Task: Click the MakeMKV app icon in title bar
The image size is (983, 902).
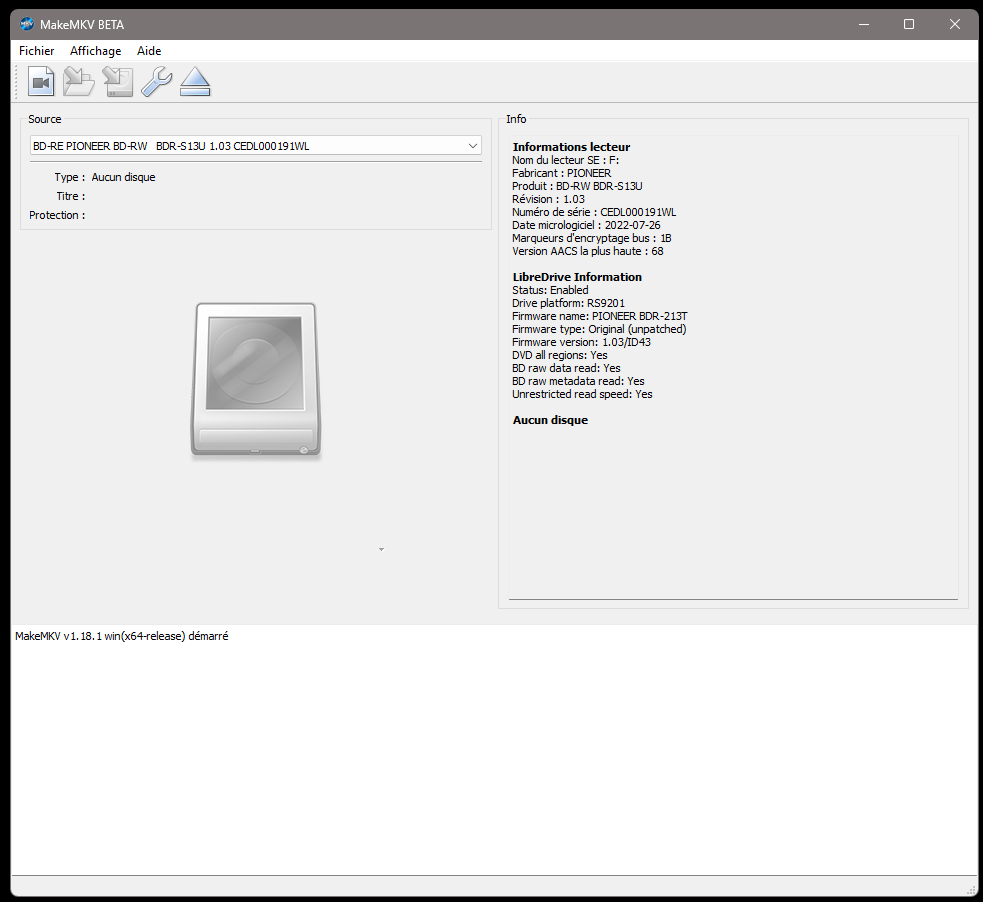Action: point(27,24)
